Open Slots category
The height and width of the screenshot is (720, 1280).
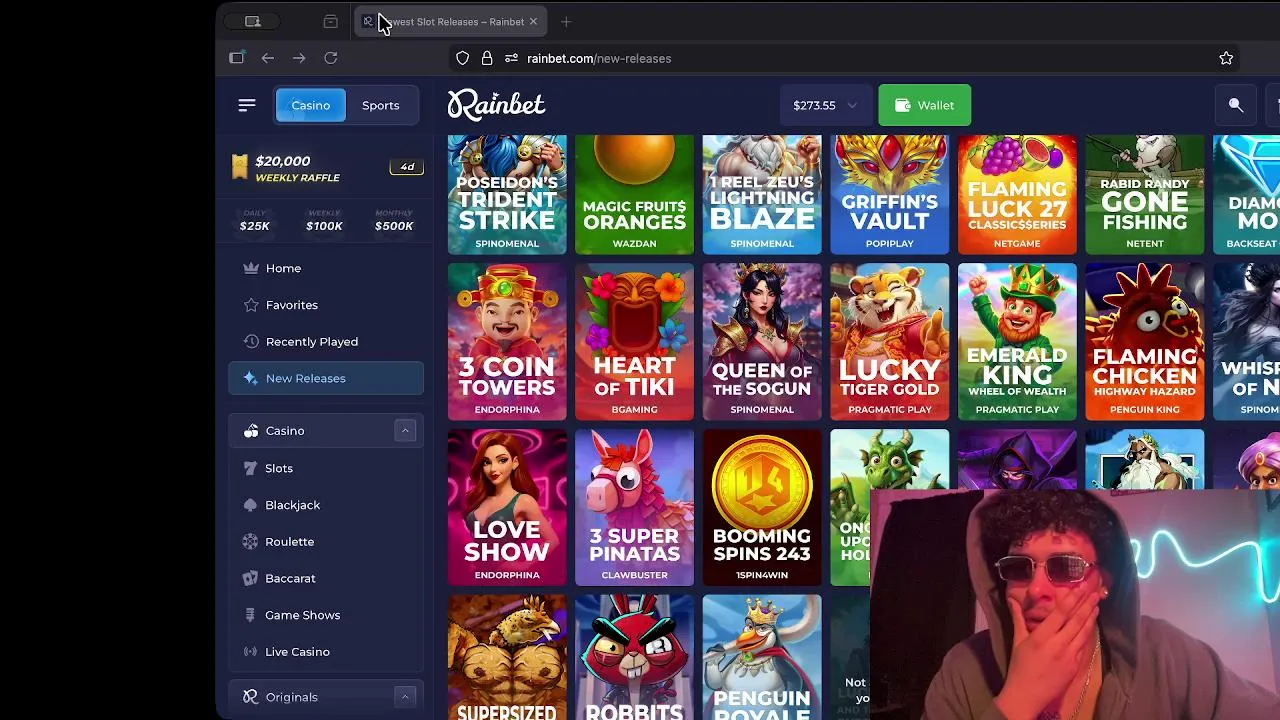pos(326,468)
